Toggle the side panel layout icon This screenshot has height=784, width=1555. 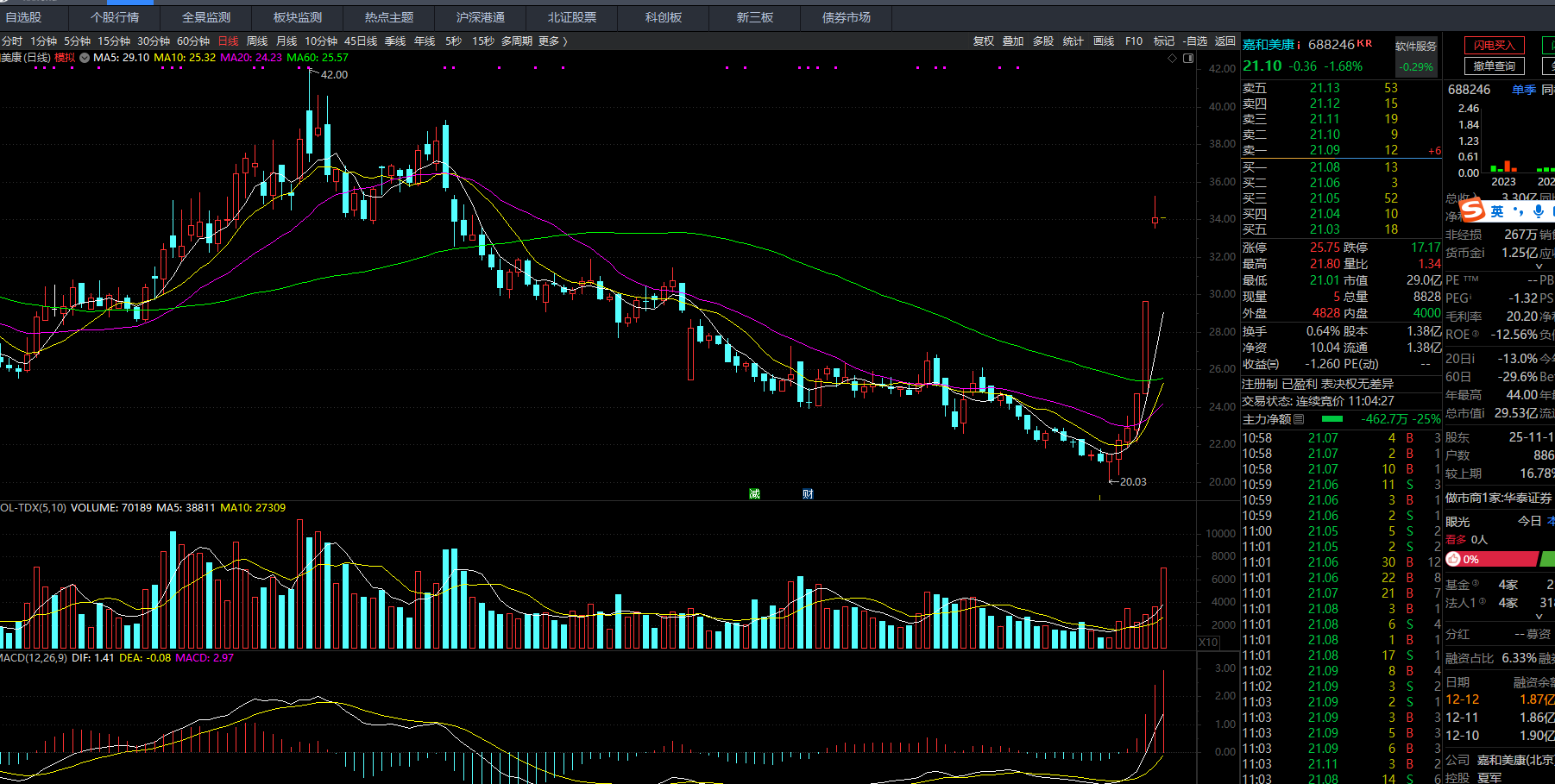click(x=1188, y=58)
